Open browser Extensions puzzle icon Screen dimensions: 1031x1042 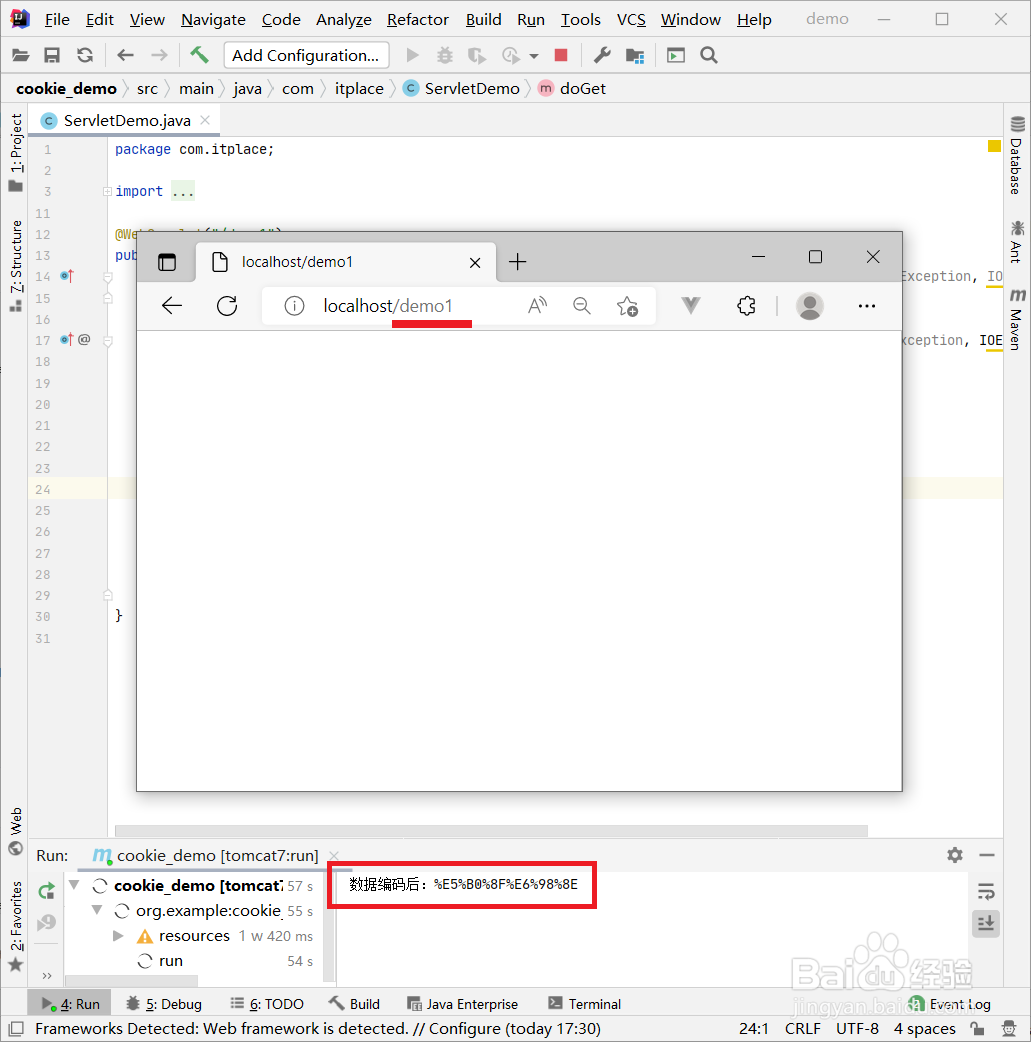pyautogui.click(x=746, y=306)
